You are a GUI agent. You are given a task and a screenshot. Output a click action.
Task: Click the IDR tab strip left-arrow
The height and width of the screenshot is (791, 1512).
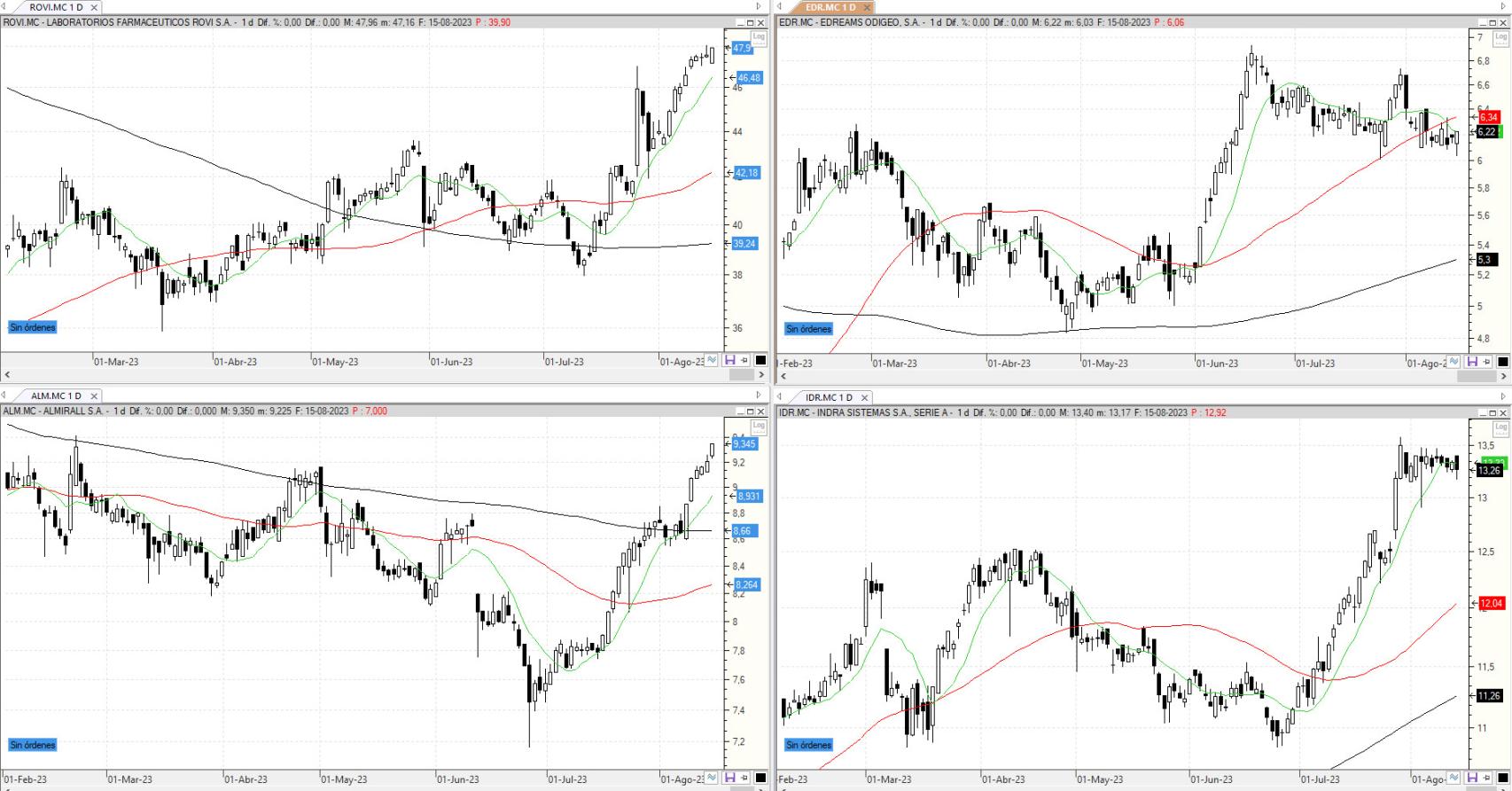click(x=780, y=397)
